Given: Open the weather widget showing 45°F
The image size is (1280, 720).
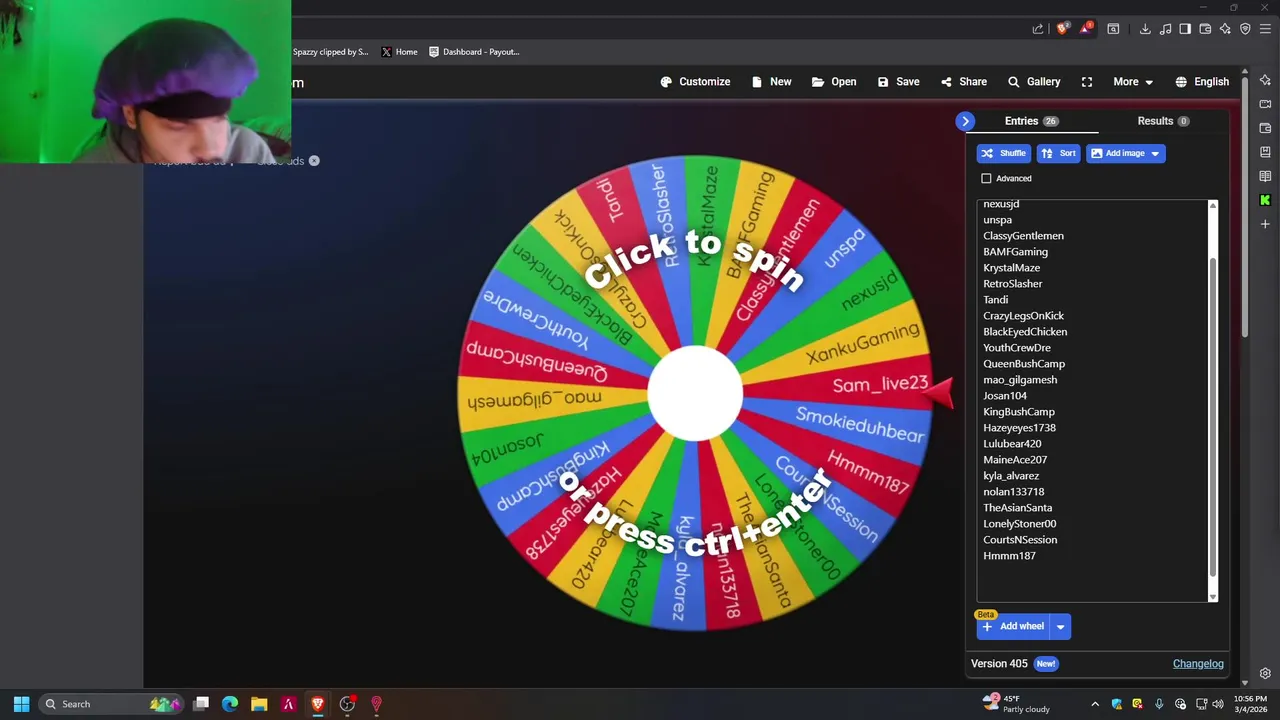Looking at the screenshot, I should click(x=1017, y=704).
